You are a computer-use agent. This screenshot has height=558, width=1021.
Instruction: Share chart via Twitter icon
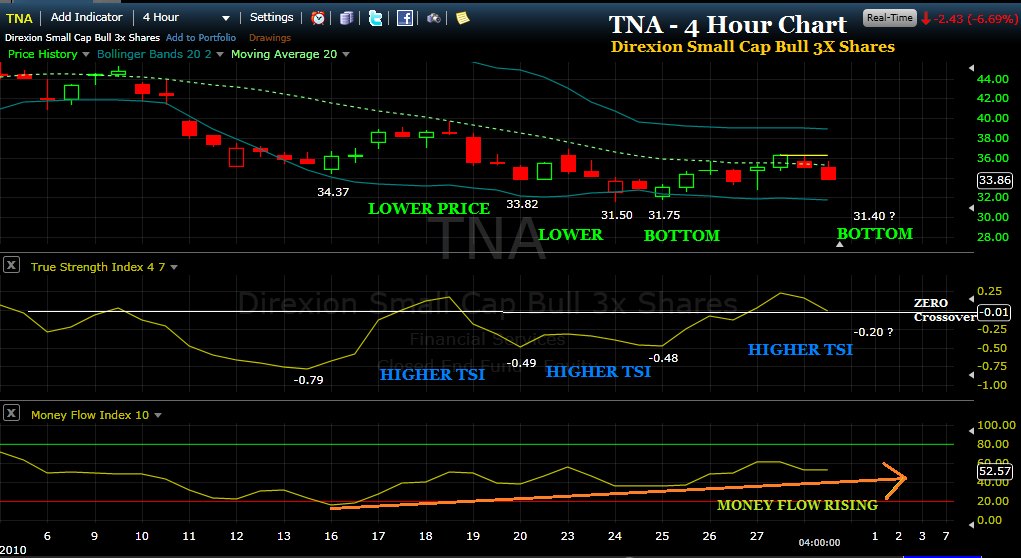click(x=376, y=18)
